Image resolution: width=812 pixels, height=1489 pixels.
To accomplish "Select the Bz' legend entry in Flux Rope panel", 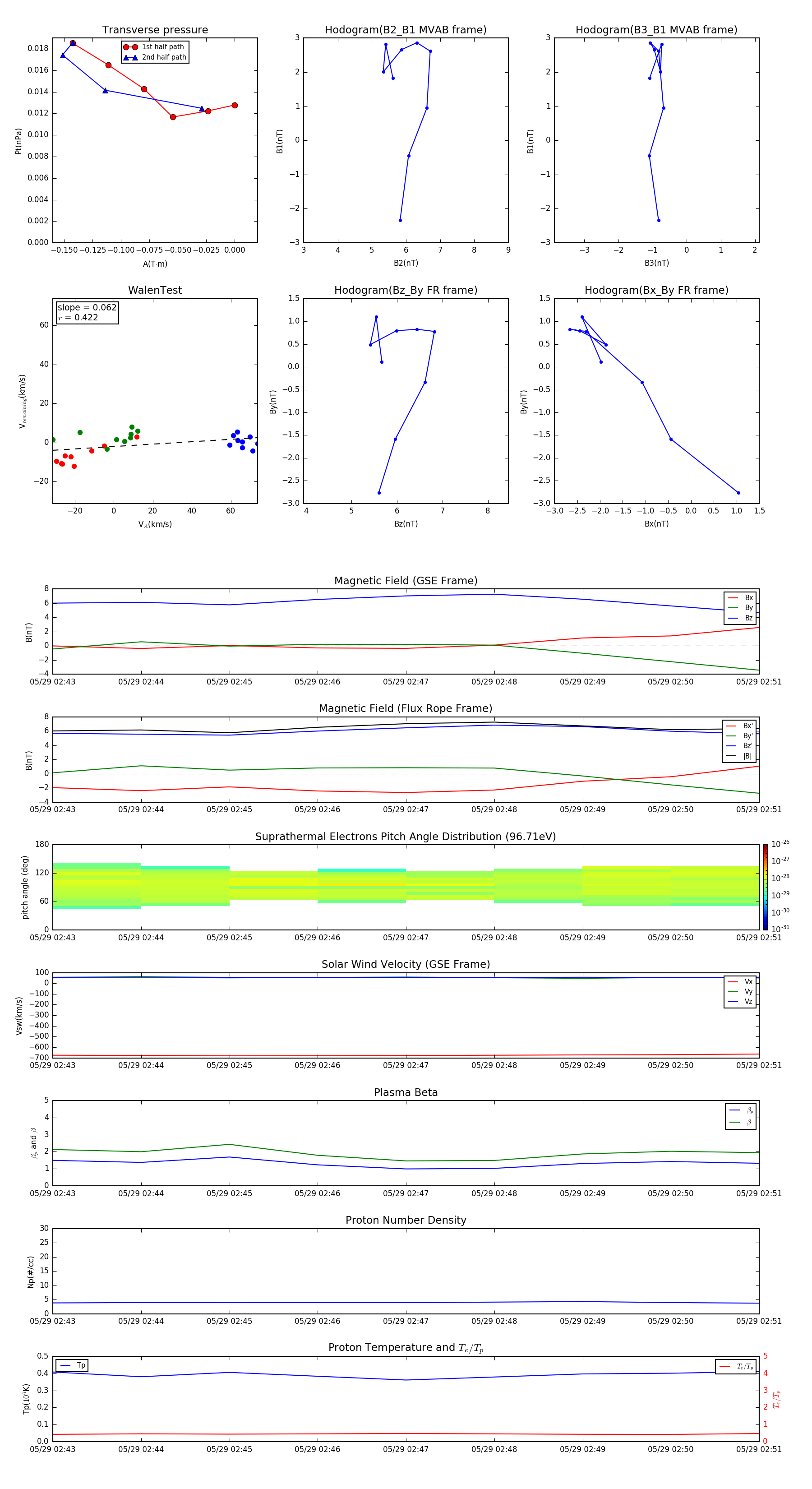I will pyautogui.click(x=739, y=746).
